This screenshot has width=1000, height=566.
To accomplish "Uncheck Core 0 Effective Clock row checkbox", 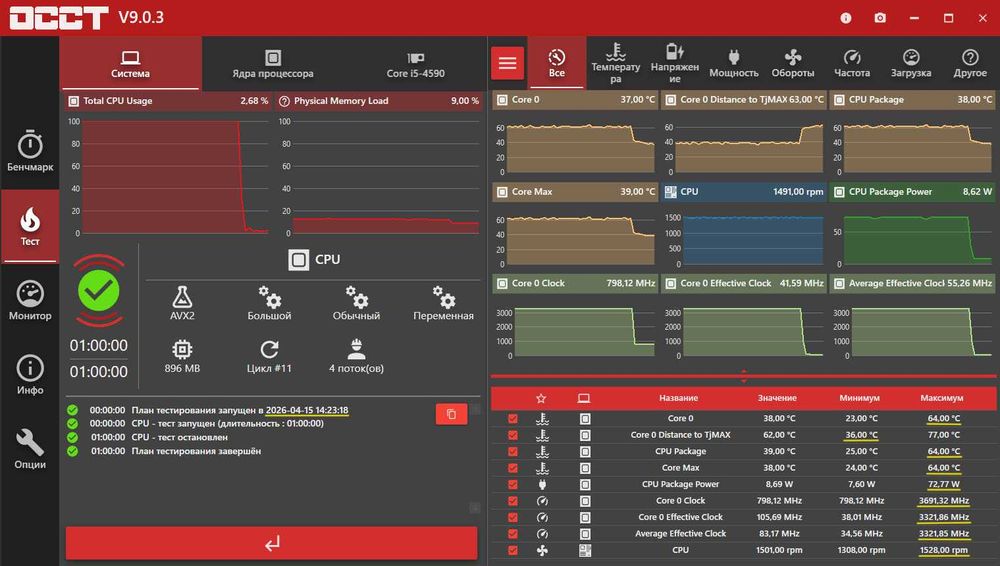I will click(513, 518).
